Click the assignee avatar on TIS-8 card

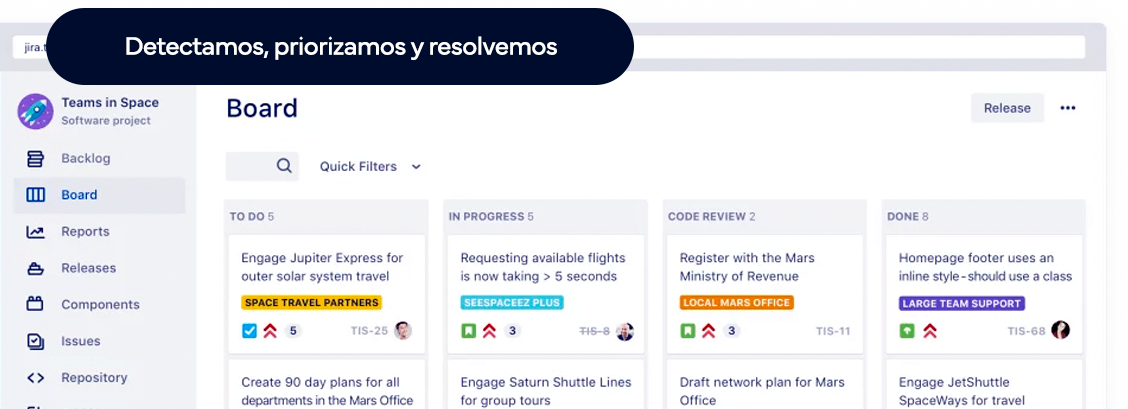624,331
